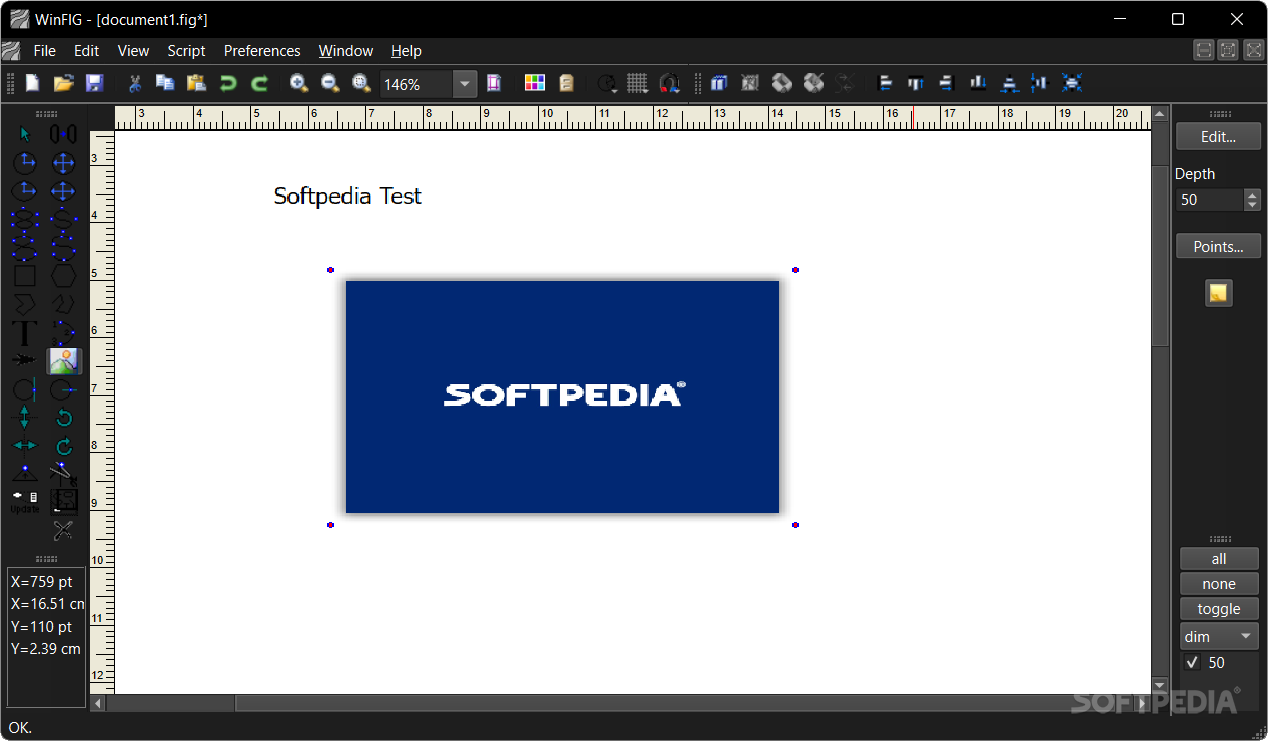Click the Depth value field showing 50
Screen dimensions: 1268x741
1209,199
